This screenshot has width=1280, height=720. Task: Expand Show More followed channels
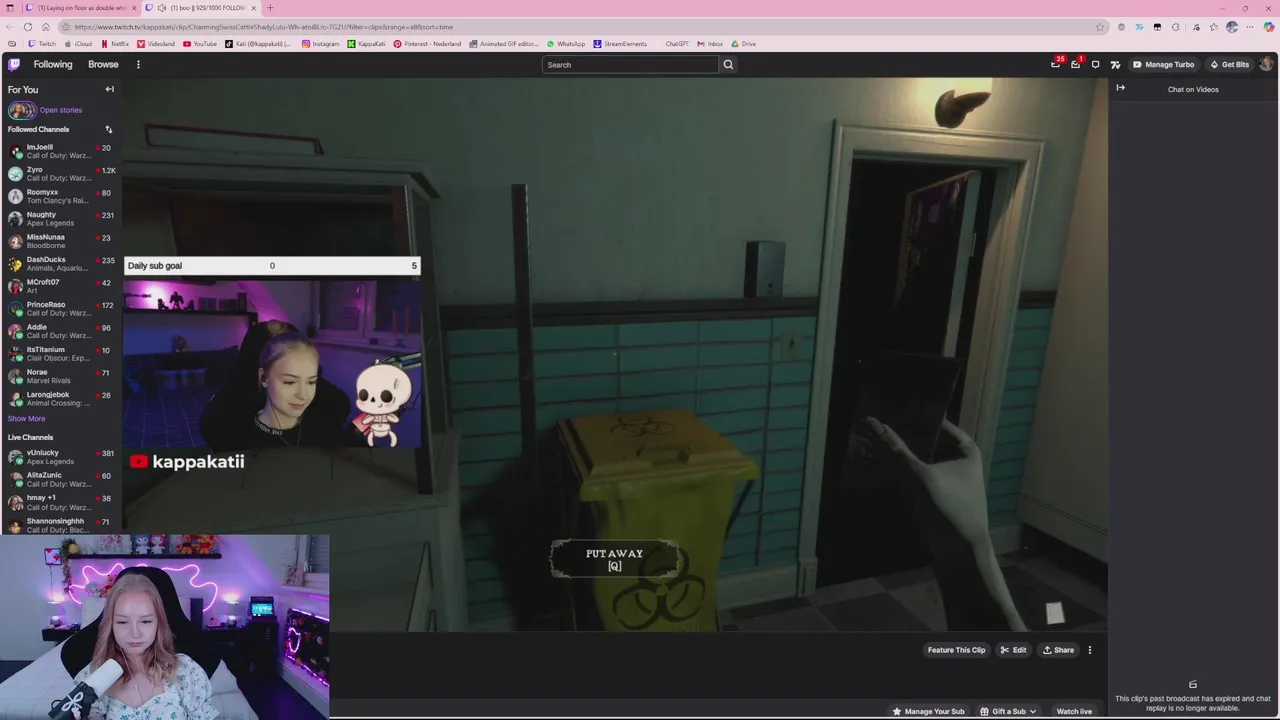click(x=26, y=419)
